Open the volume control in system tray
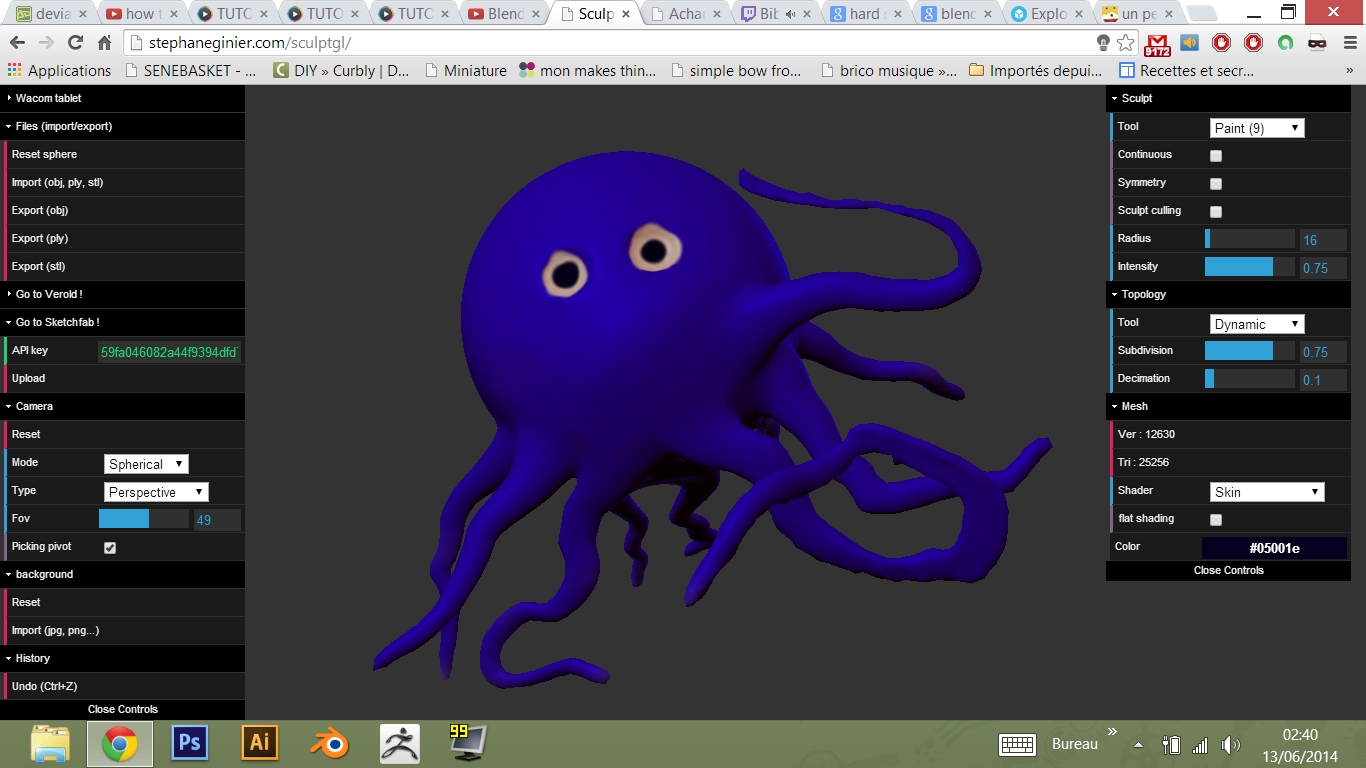 point(1230,745)
